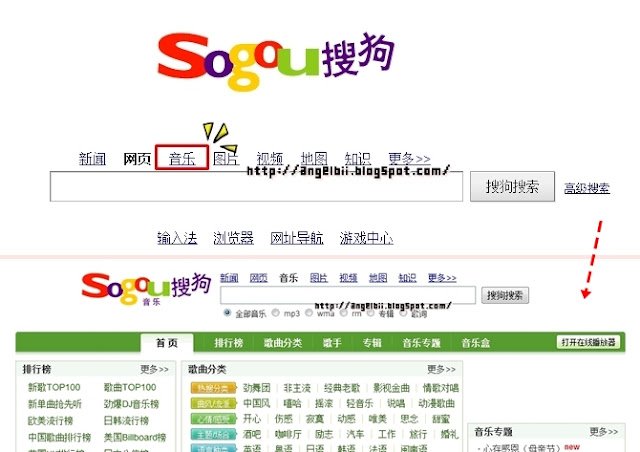Select the rm radio button
Image resolution: width=640 pixels, height=452 pixels.
coord(344,313)
